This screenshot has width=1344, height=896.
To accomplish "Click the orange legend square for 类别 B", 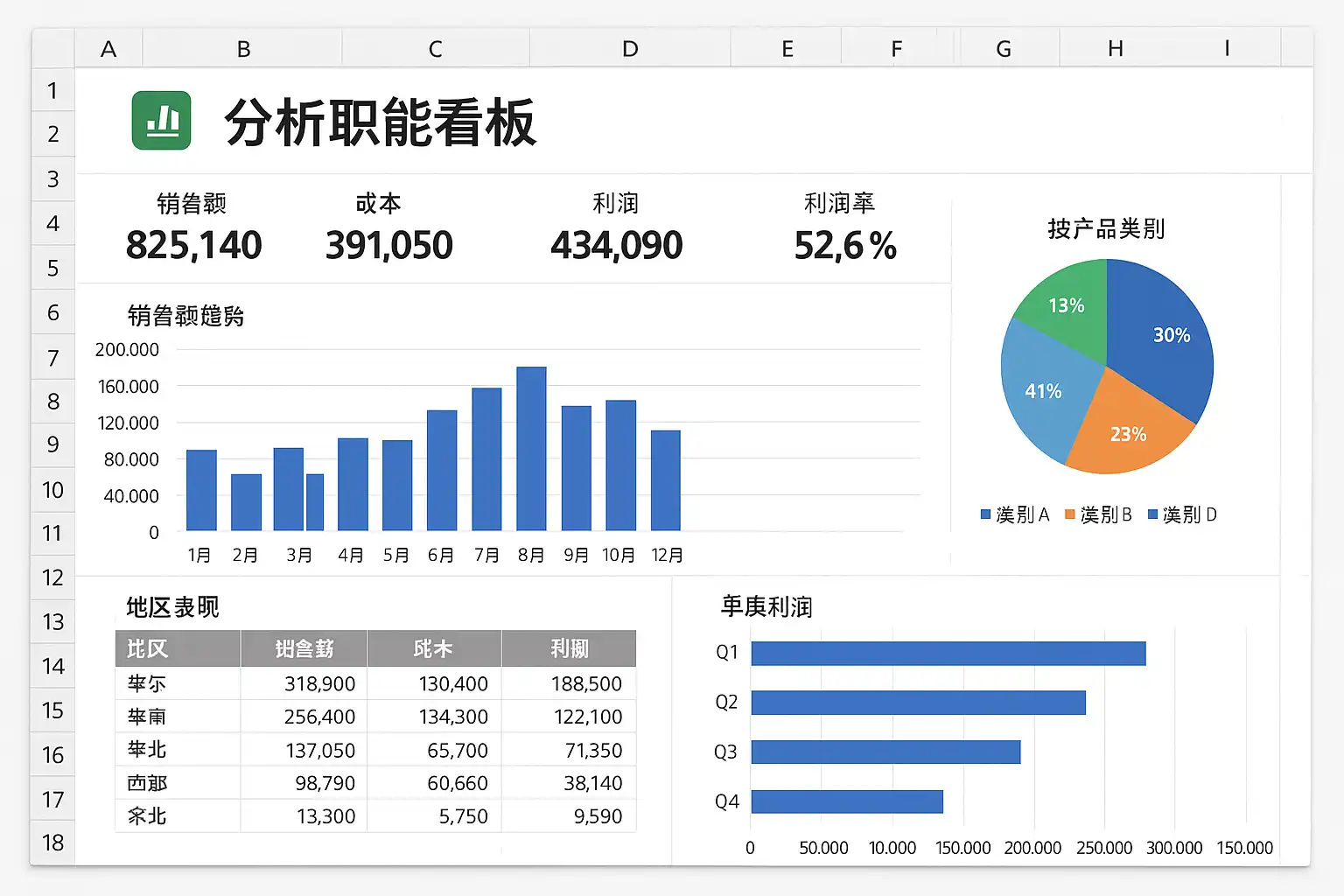I will point(1069,514).
